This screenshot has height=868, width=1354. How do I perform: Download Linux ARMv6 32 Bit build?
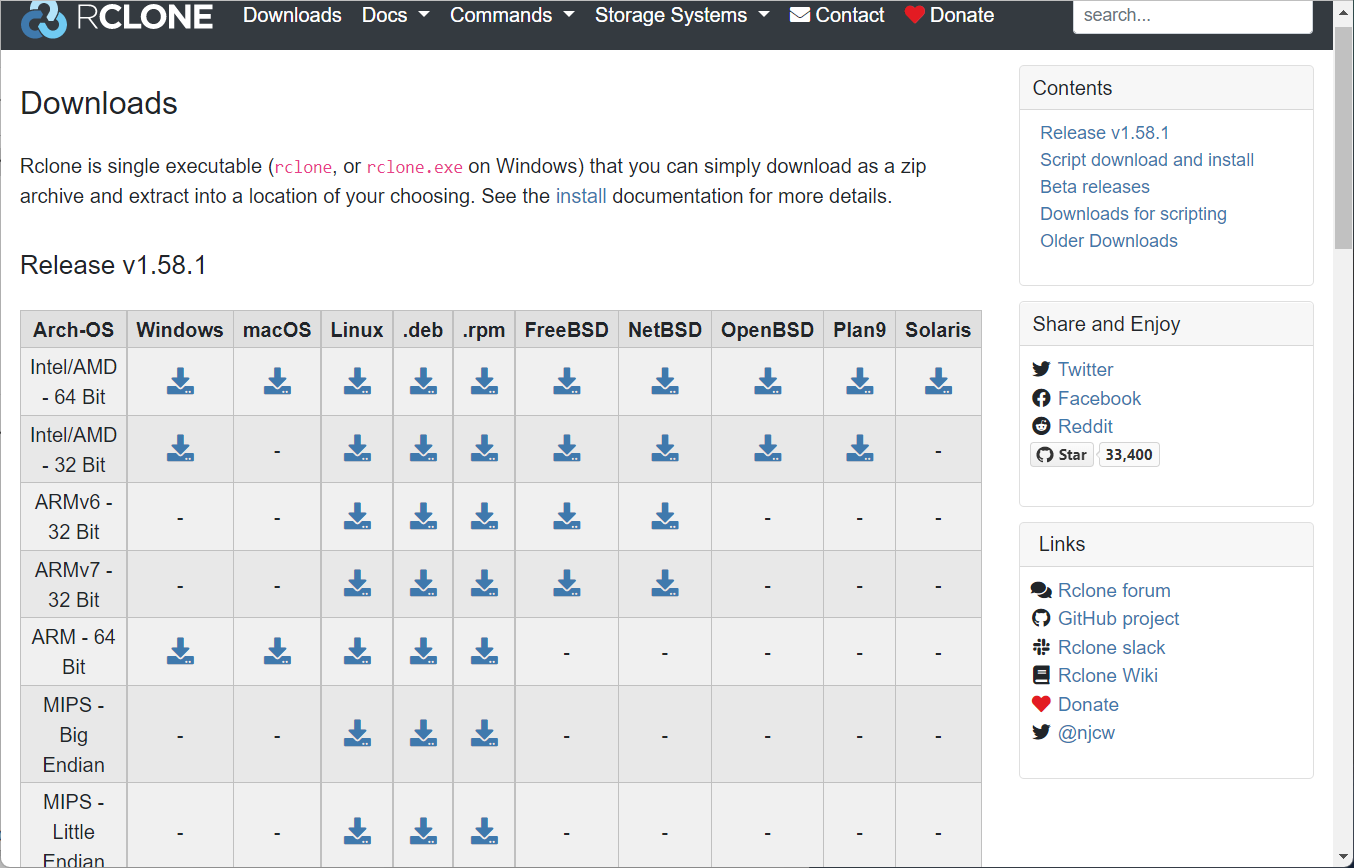[357, 516]
